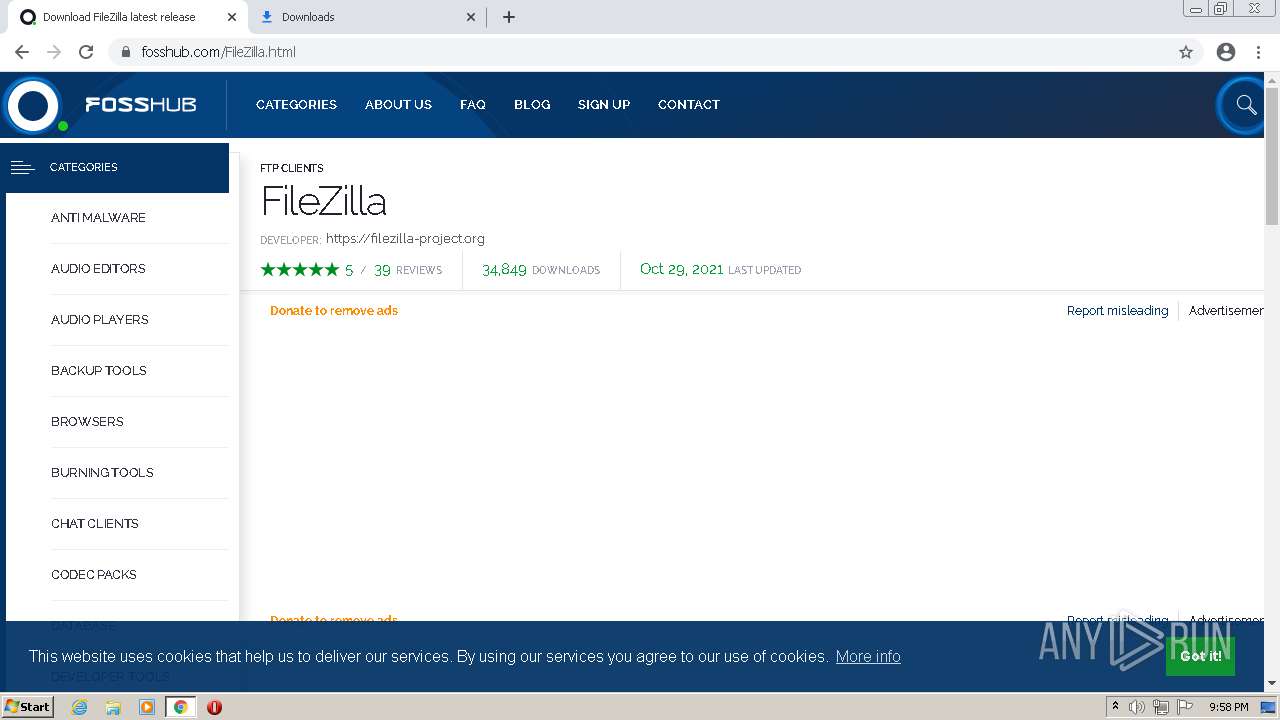Viewport: 1280px width, 720px height.
Task: Select BROWSERS category
Action: (x=87, y=422)
